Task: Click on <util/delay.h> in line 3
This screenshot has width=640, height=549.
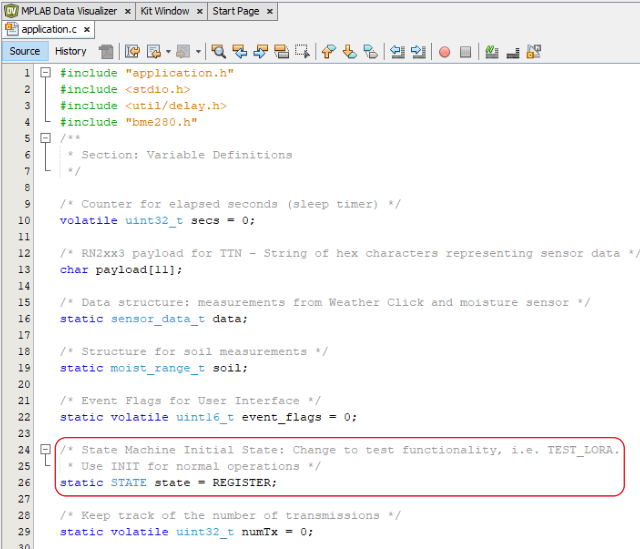Action: click(x=176, y=106)
